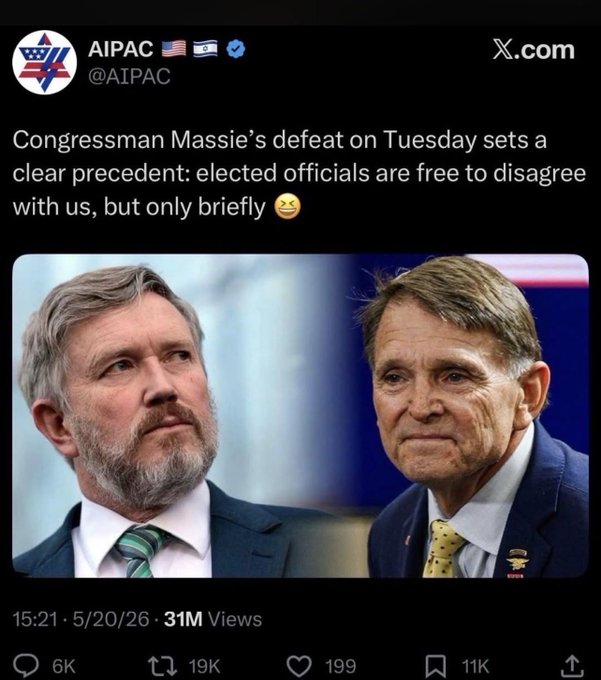Open the 15:21 · 5/20/26 timestamp
The height and width of the screenshot is (680, 601).
click(81, 619)
